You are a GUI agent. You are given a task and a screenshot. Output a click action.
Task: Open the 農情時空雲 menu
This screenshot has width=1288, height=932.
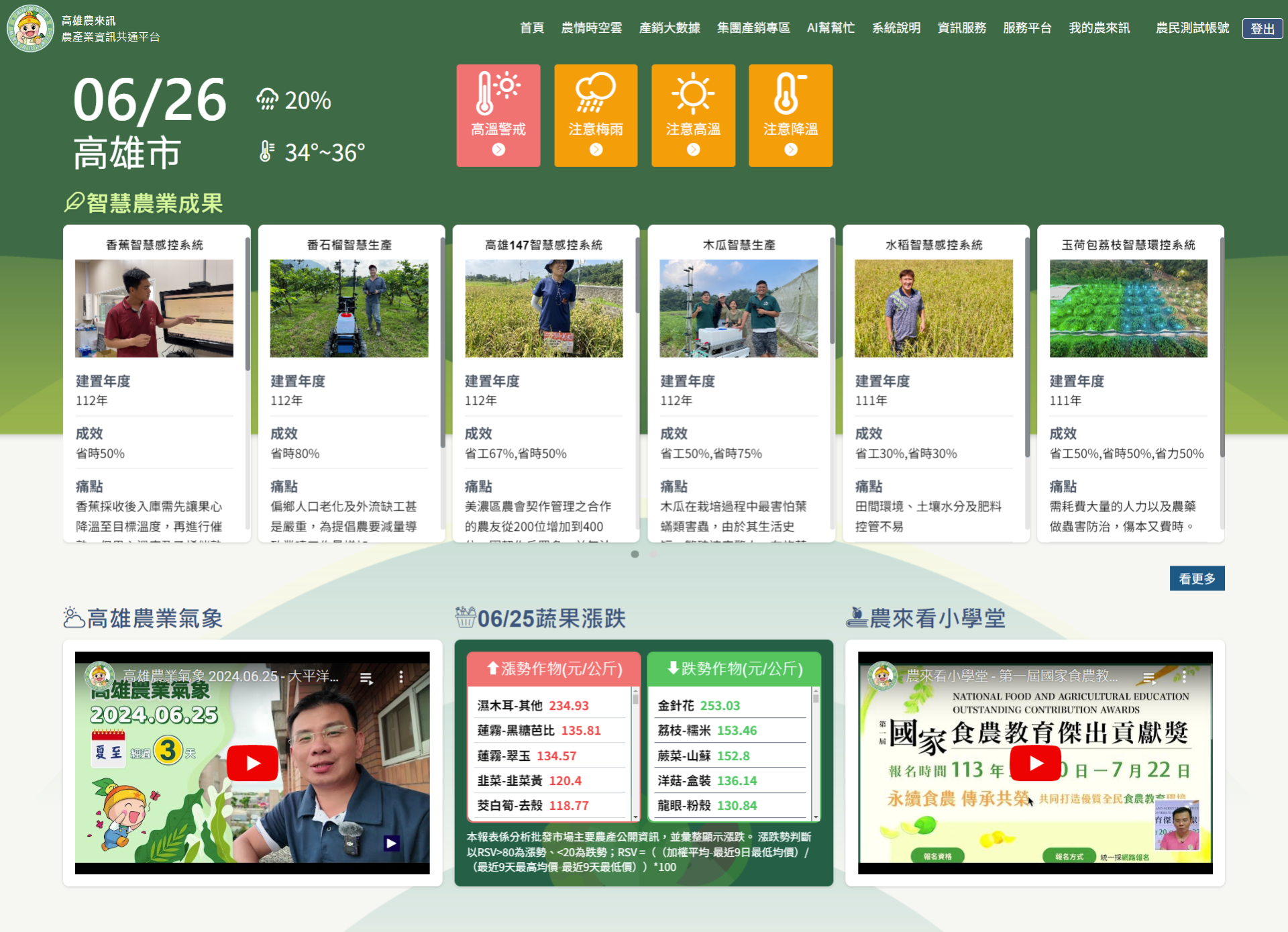click(591, 28)
